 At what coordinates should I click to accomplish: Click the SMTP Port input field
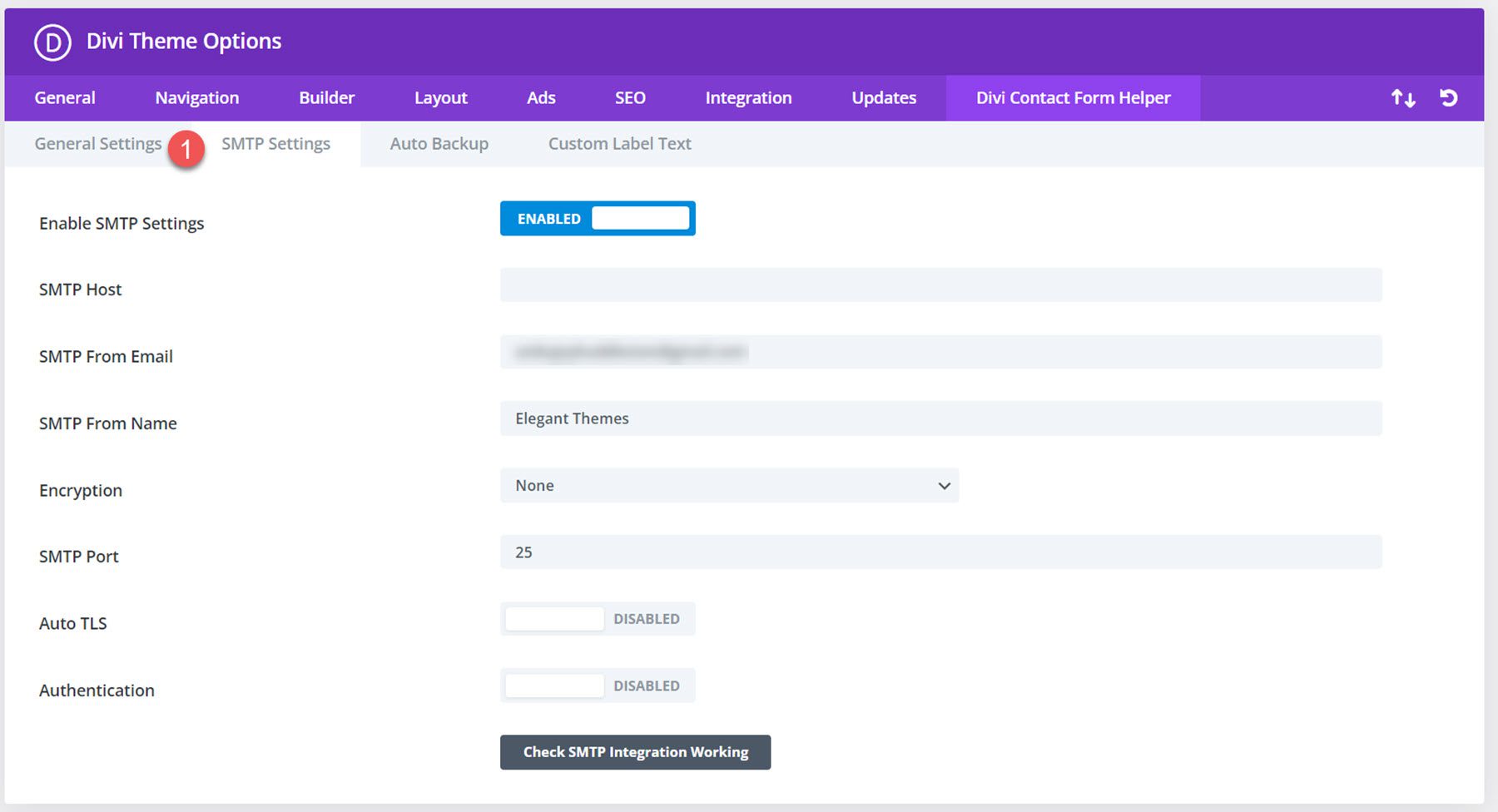click(940, 551)
